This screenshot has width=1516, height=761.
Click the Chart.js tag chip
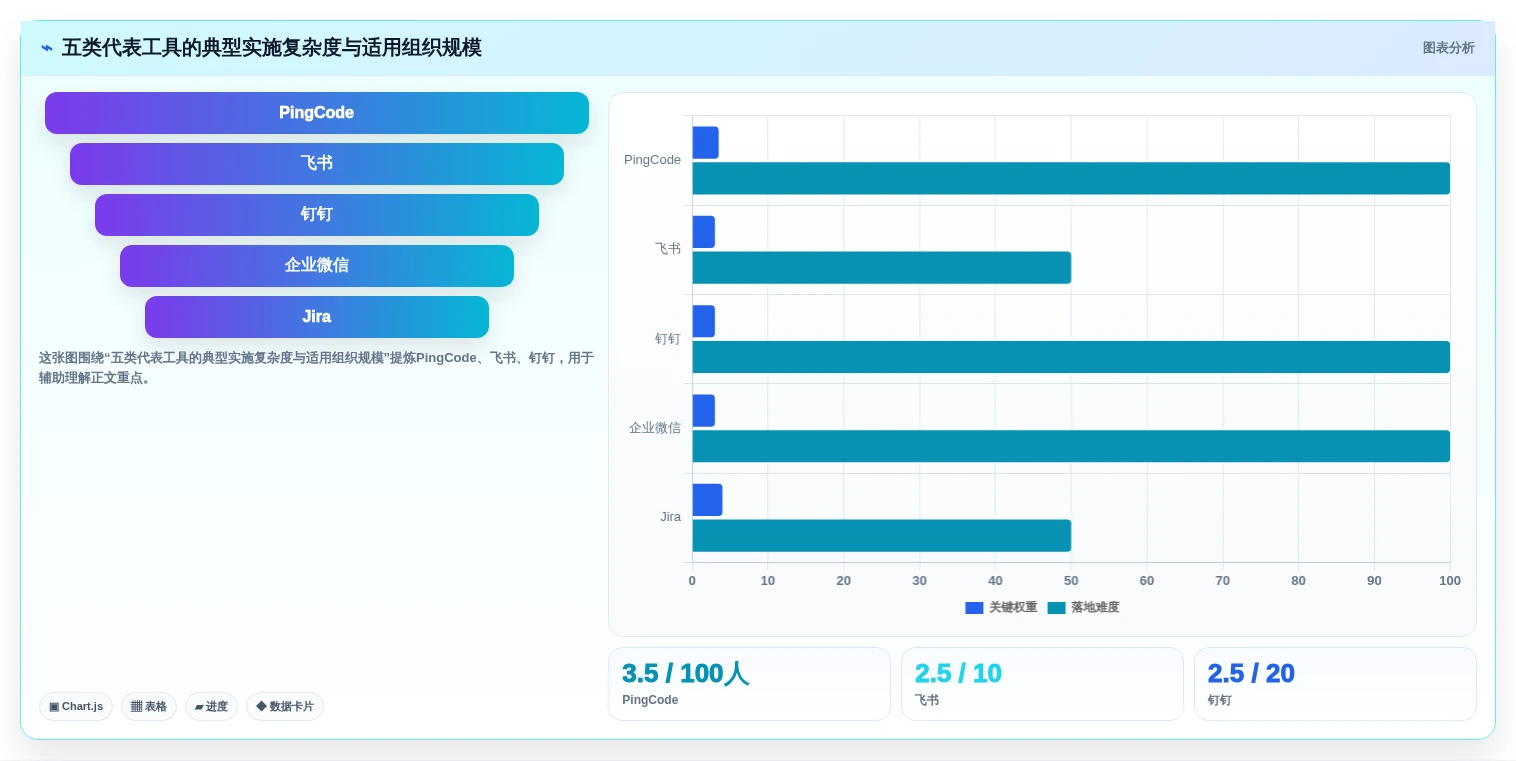(76, 706)
